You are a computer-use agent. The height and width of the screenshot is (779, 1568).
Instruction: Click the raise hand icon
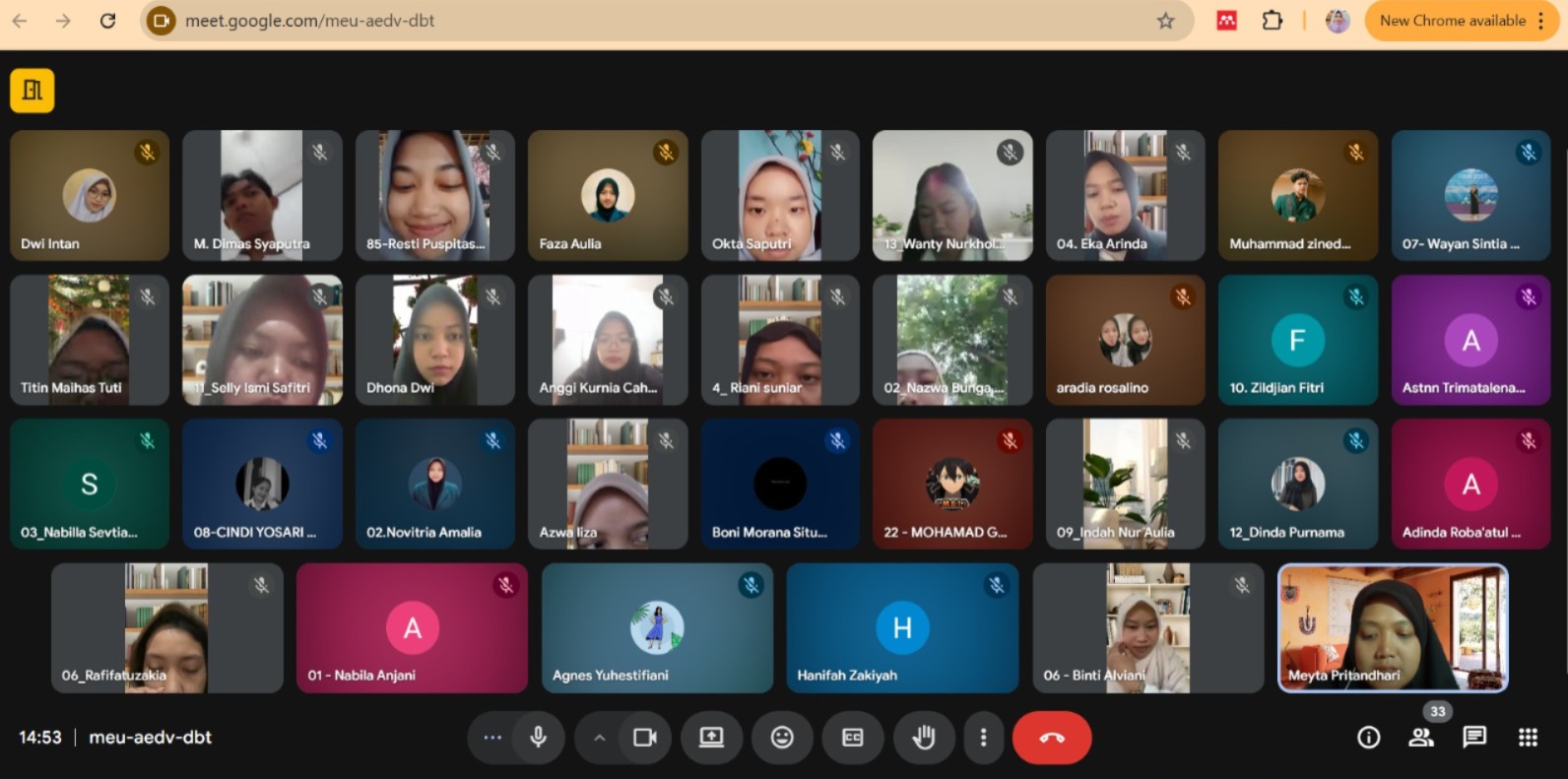tap(923, 738)
